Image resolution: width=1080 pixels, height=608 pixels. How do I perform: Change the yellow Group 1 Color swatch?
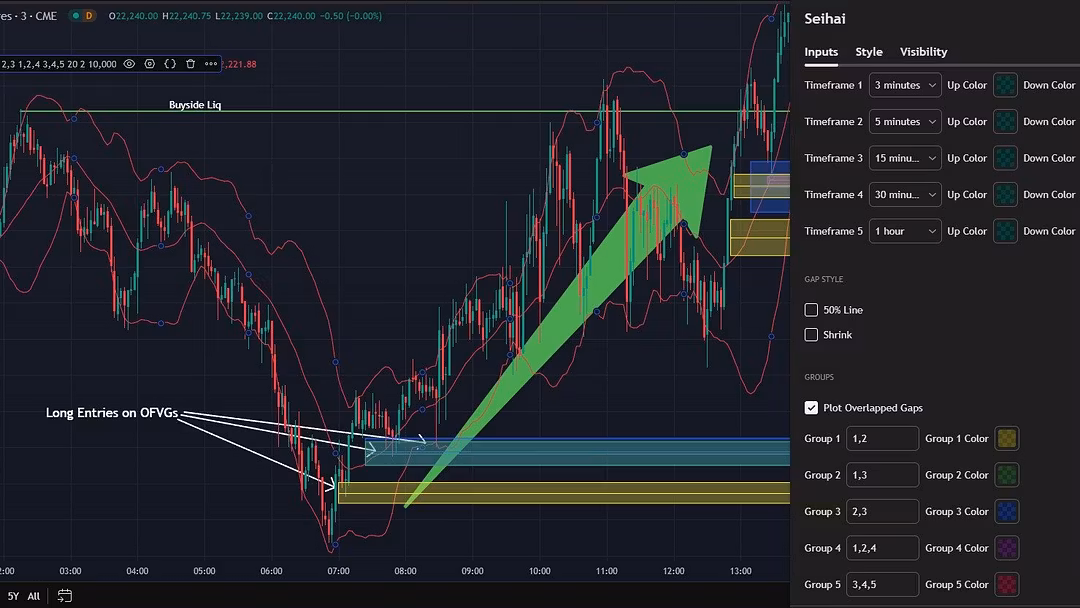1007,438
